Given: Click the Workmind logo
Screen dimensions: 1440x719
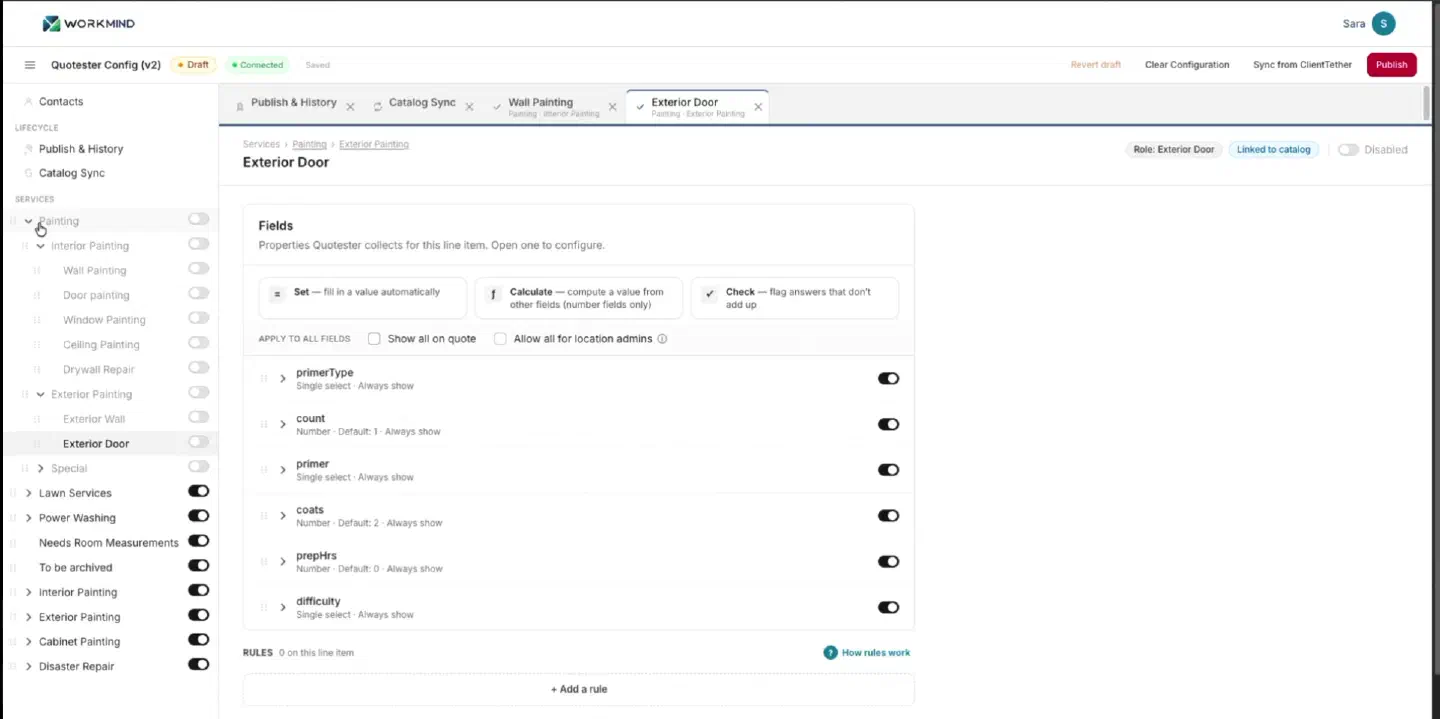Looking at the screenshot, I should (88, 23).
